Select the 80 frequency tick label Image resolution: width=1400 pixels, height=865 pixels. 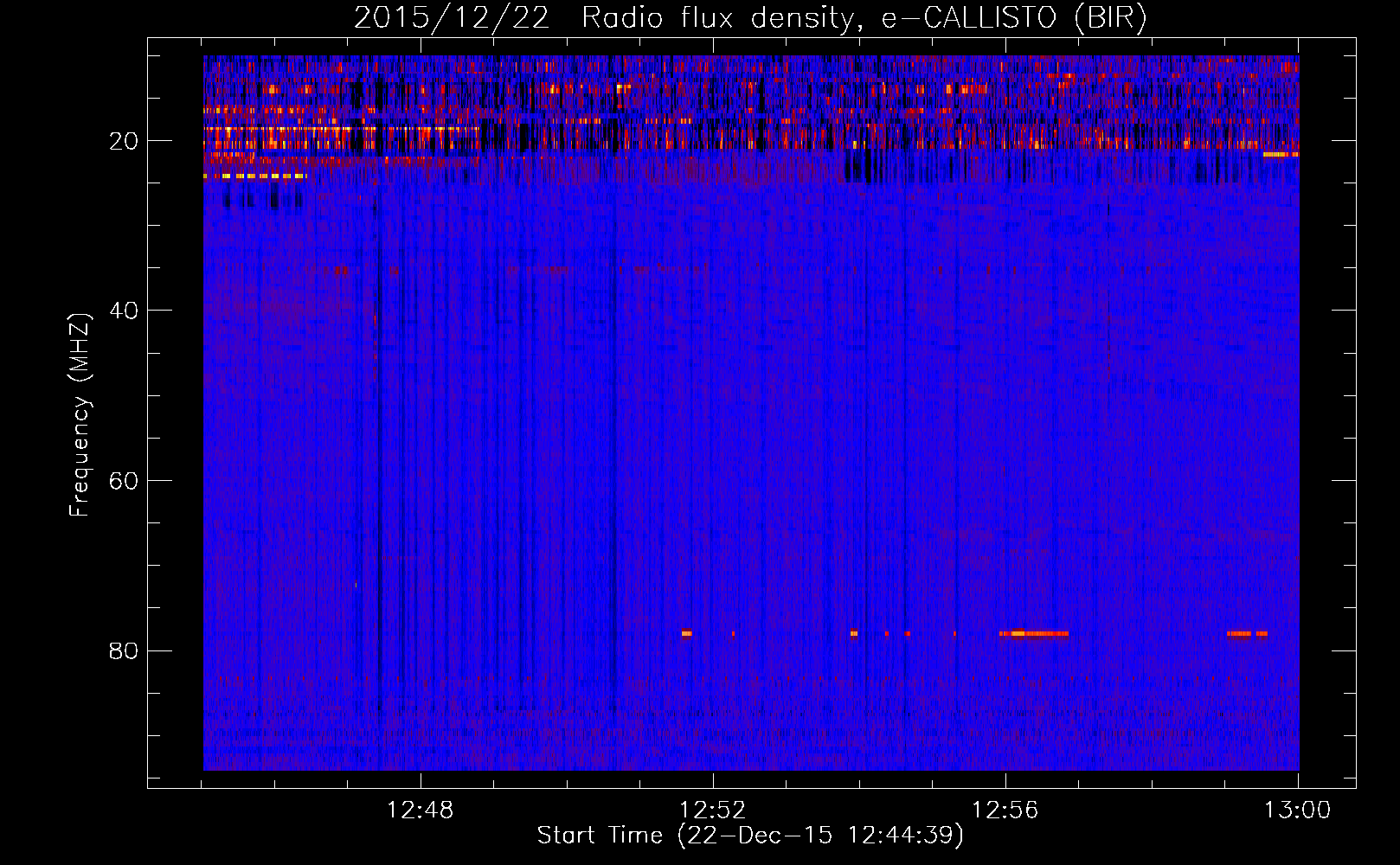click(x=124, y=650)
